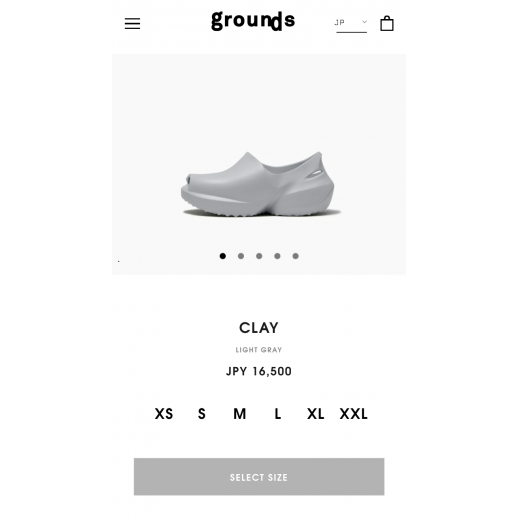Screen dimensions: 520x520
Task: Go to fifth carousel image dot
Action: pos(295,256)
